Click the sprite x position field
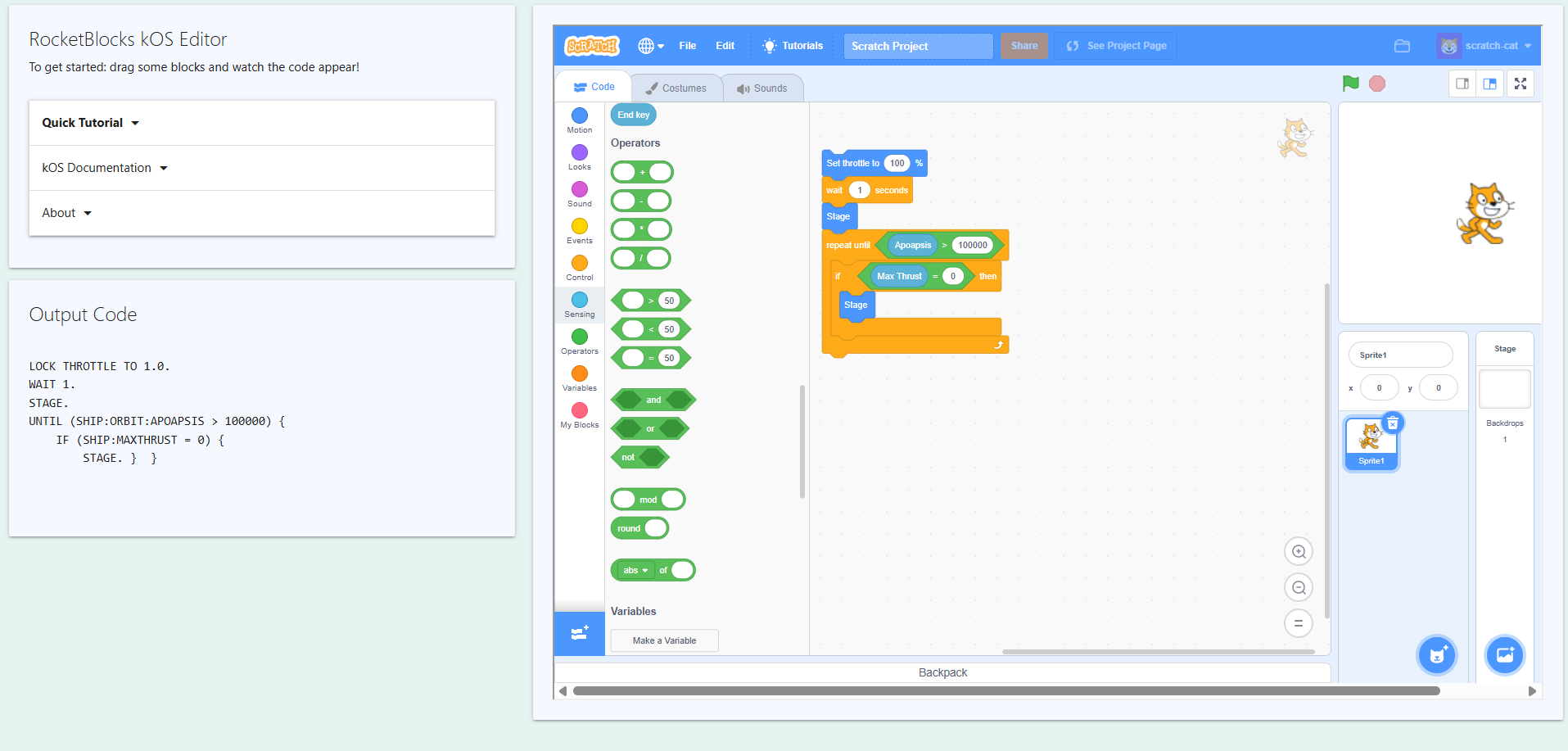 [1379, 387]
